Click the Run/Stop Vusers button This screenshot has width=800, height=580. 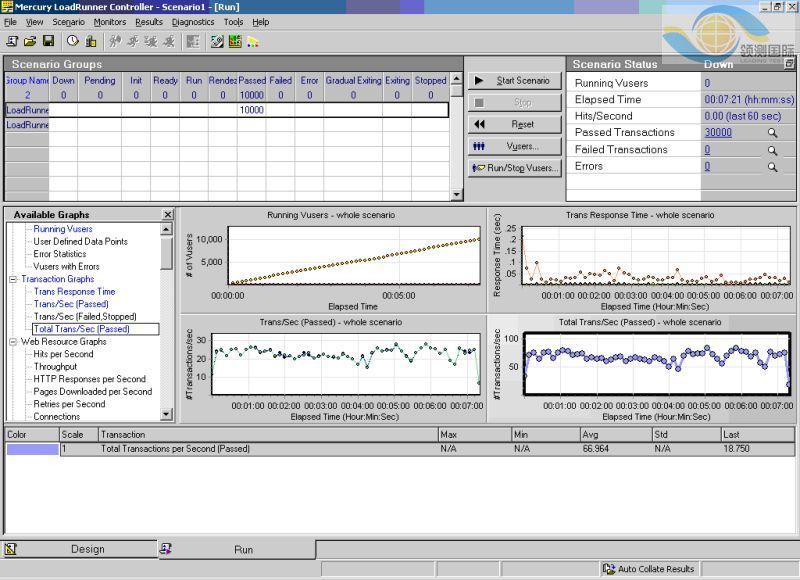click(515, 168)
